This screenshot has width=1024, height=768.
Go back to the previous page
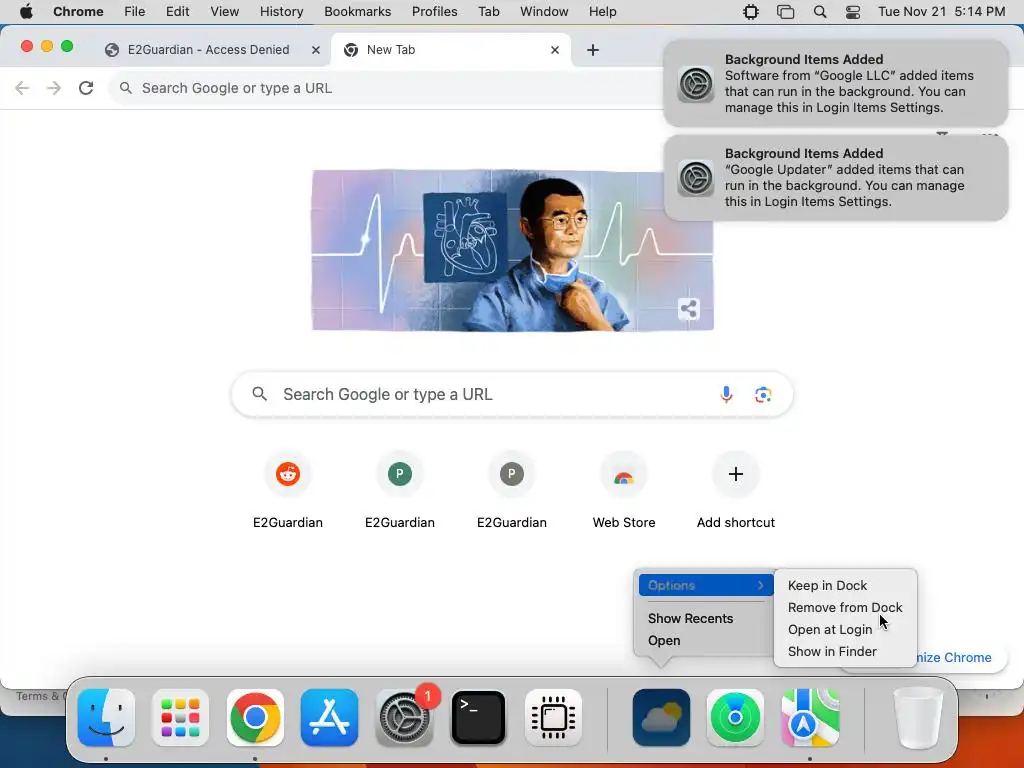pos(22,88)
